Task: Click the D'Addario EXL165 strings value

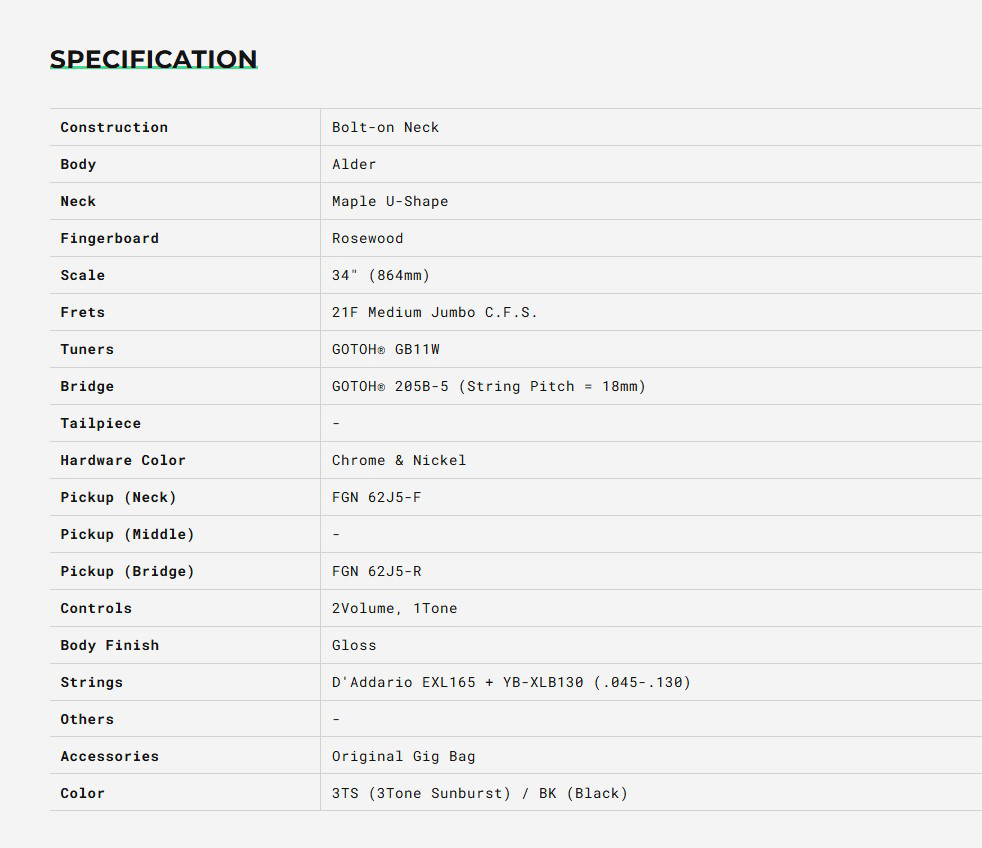Action: tap(511, 682)
